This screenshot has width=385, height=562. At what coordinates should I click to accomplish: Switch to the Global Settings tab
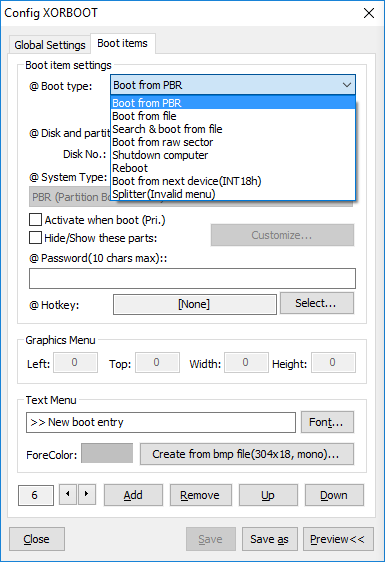click(50, 45)
